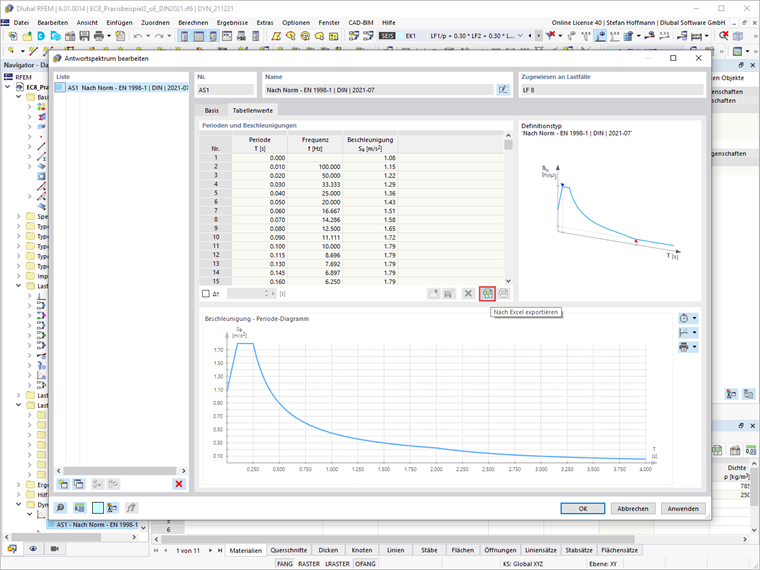Viewport: 760px width, 570px height.
Task: Toggle the RASTER option in the status bar
Action: click(x=309, y=564)
